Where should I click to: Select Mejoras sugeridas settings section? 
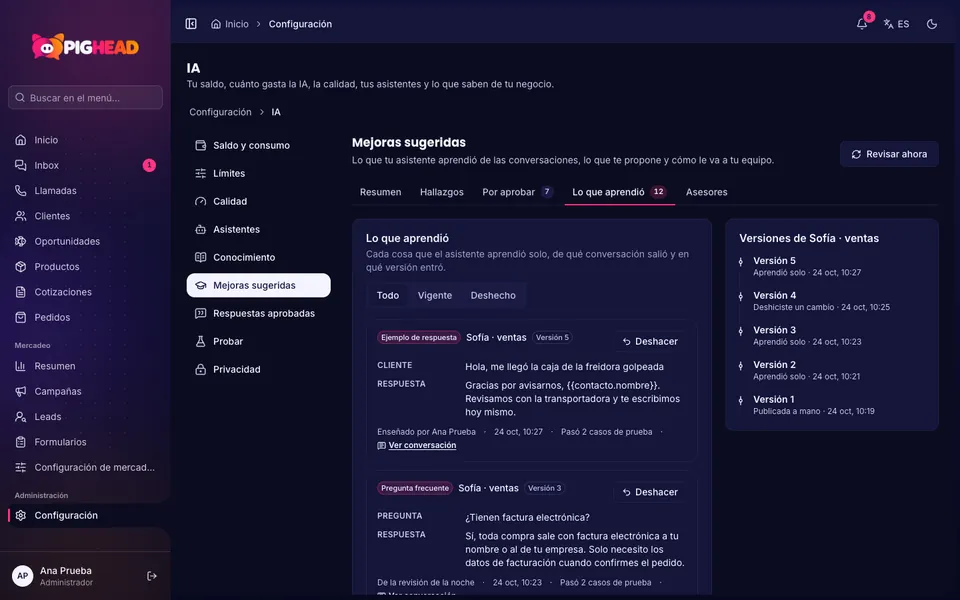coord(258,285)
